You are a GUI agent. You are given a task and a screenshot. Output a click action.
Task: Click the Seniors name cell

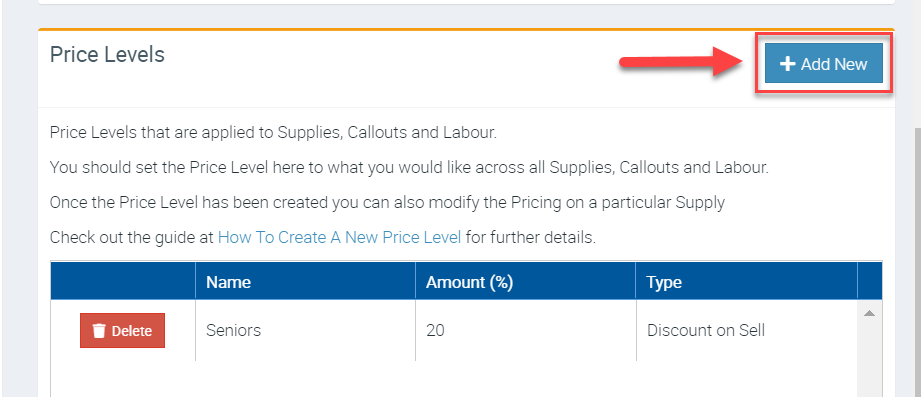pyautogui.click(x=305, y=331)
